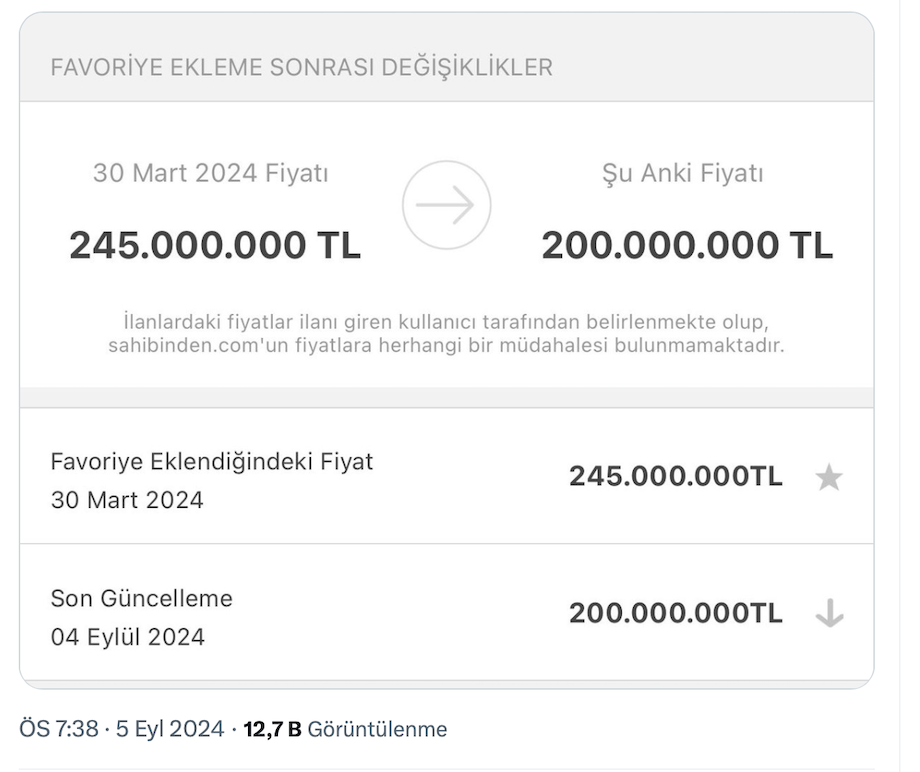Click the '12,7 B' view count
The height and width of the screenshot is (772, 920).
(x=272, y=730)
